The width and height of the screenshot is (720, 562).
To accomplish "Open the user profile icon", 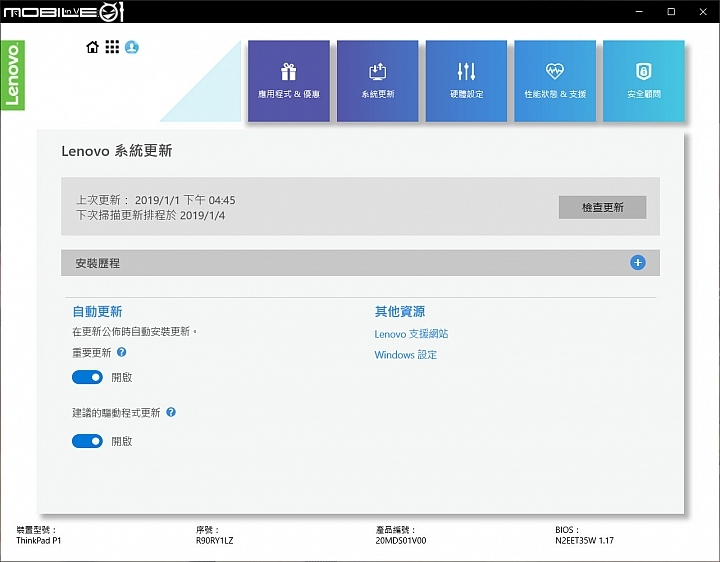I will 132,47.
